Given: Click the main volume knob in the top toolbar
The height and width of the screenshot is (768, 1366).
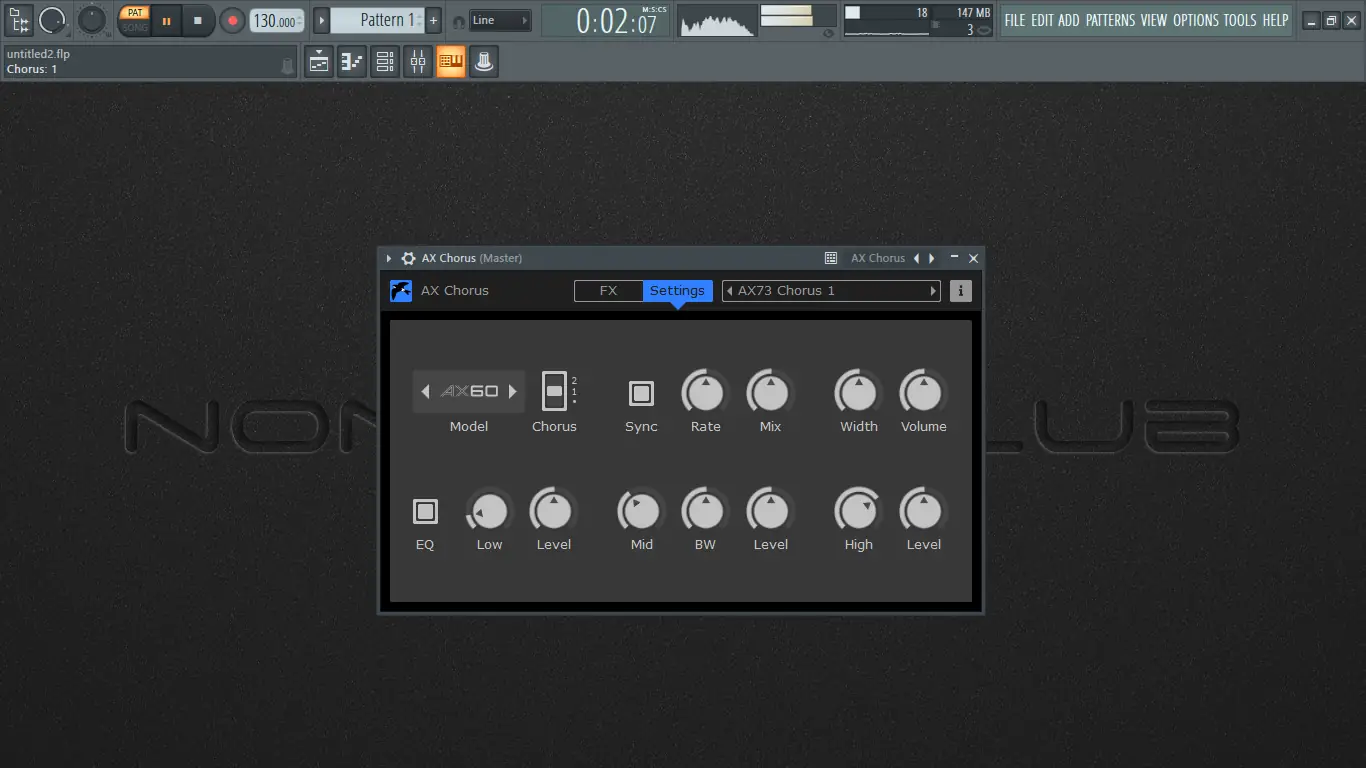Looking at the screenshot, I should pyautogui.click(x=92, y=20).
